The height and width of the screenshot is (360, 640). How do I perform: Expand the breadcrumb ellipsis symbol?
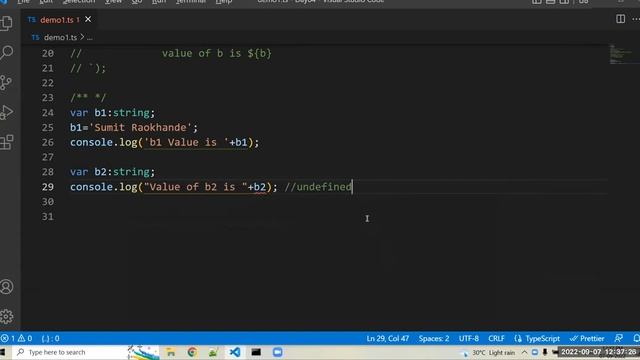(90, 38)
